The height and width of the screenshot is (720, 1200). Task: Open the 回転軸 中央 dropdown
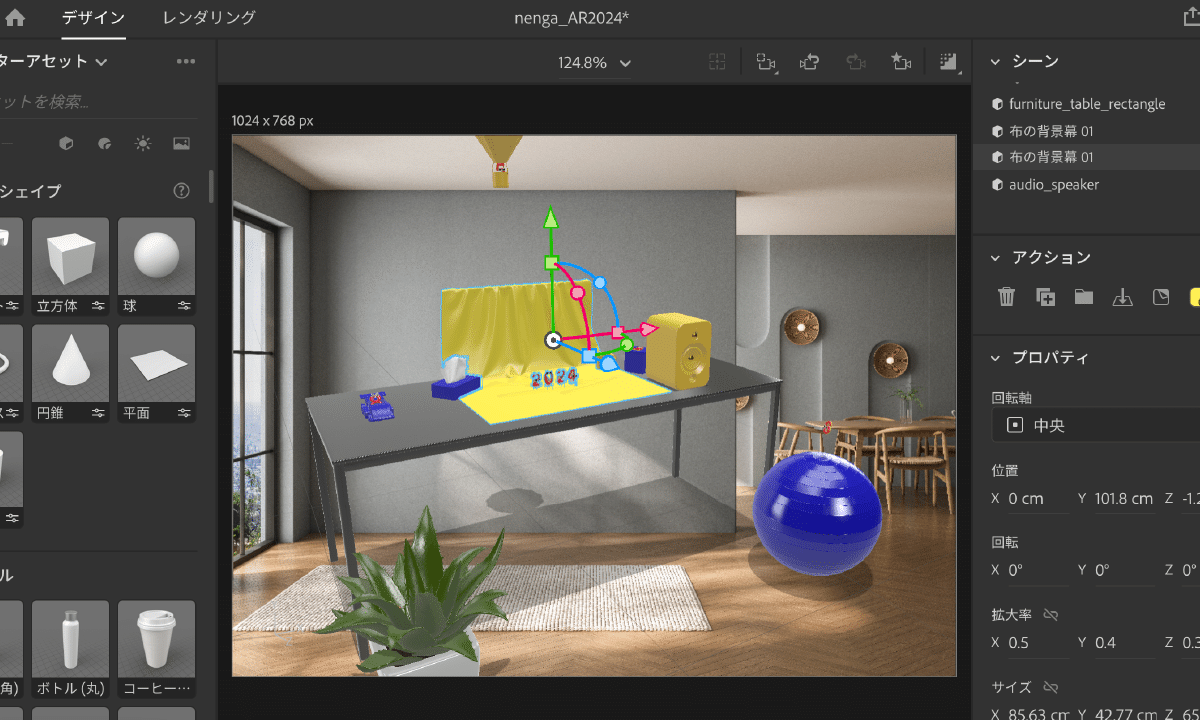(x=1096, y=425)
